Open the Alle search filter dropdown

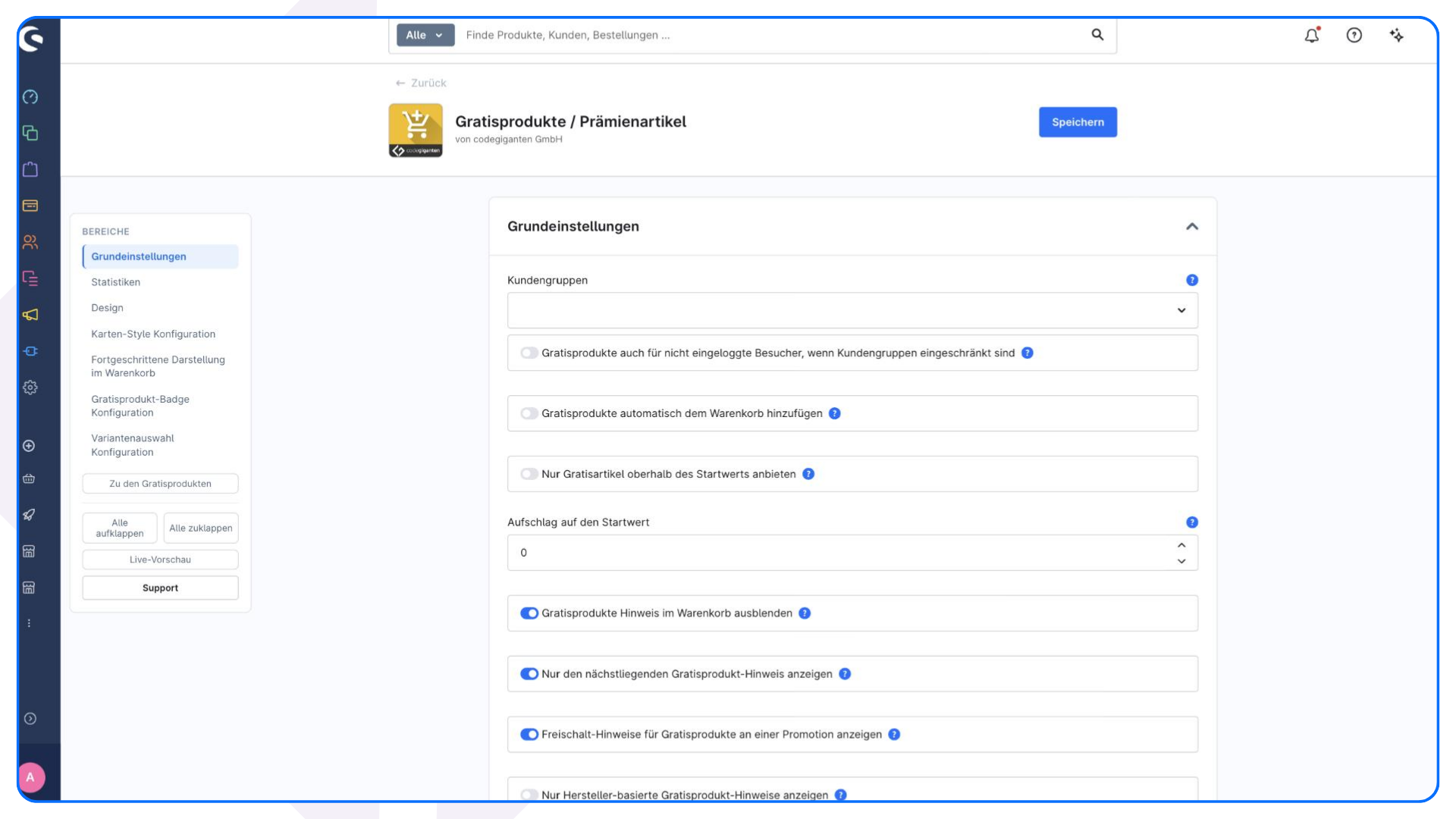[425, 35]
